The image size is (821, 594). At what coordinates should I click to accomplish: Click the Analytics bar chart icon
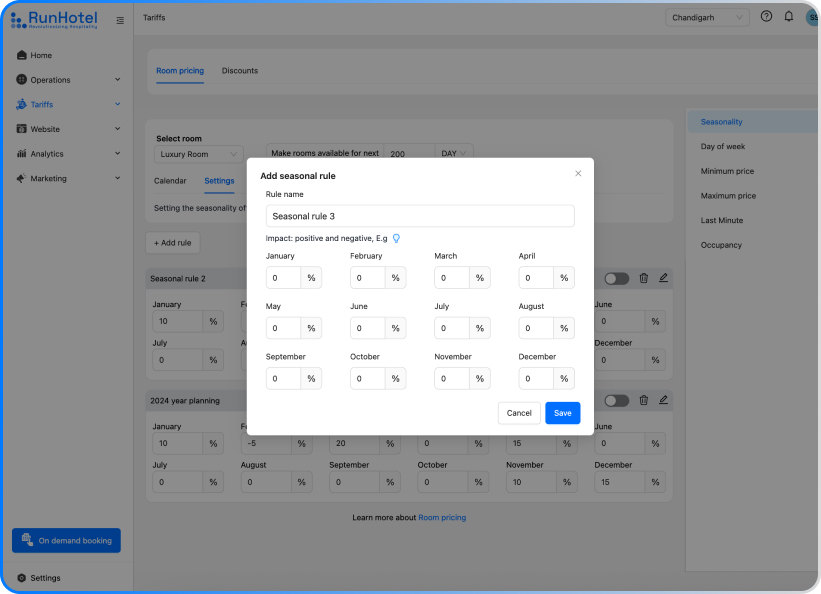tap(21, 153)
